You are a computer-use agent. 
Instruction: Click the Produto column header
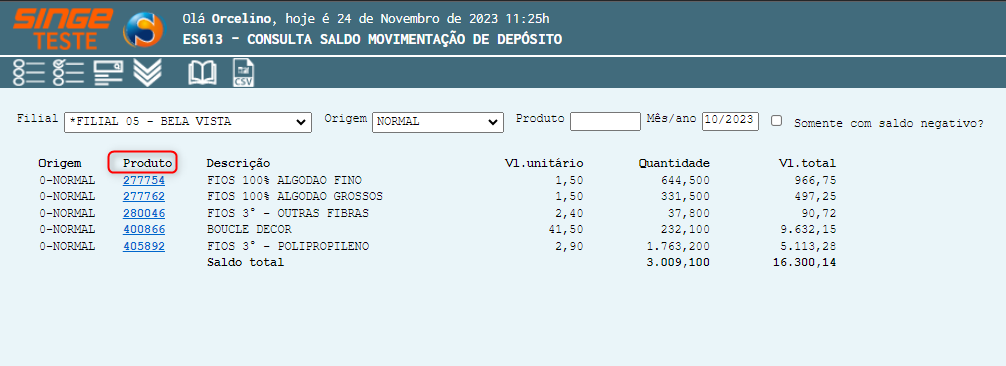(148, 163)
